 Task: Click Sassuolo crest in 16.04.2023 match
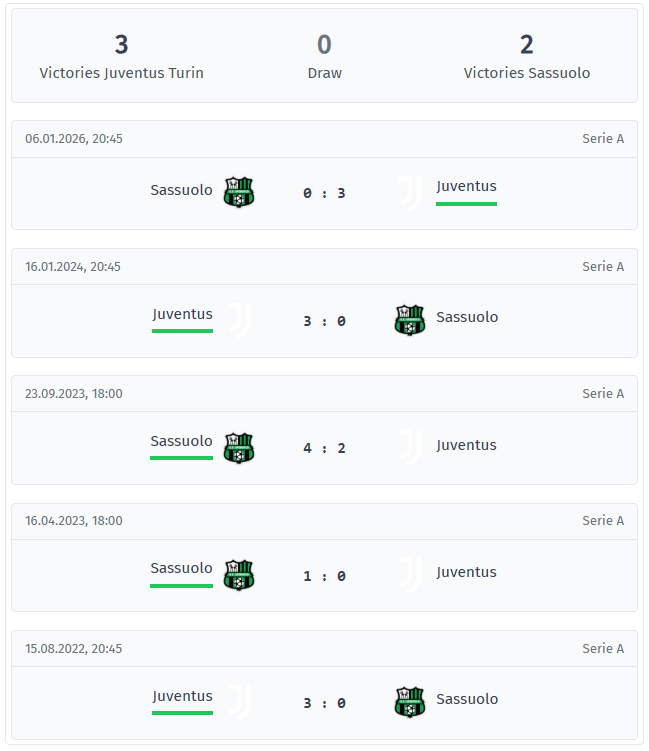pos(239,574)
